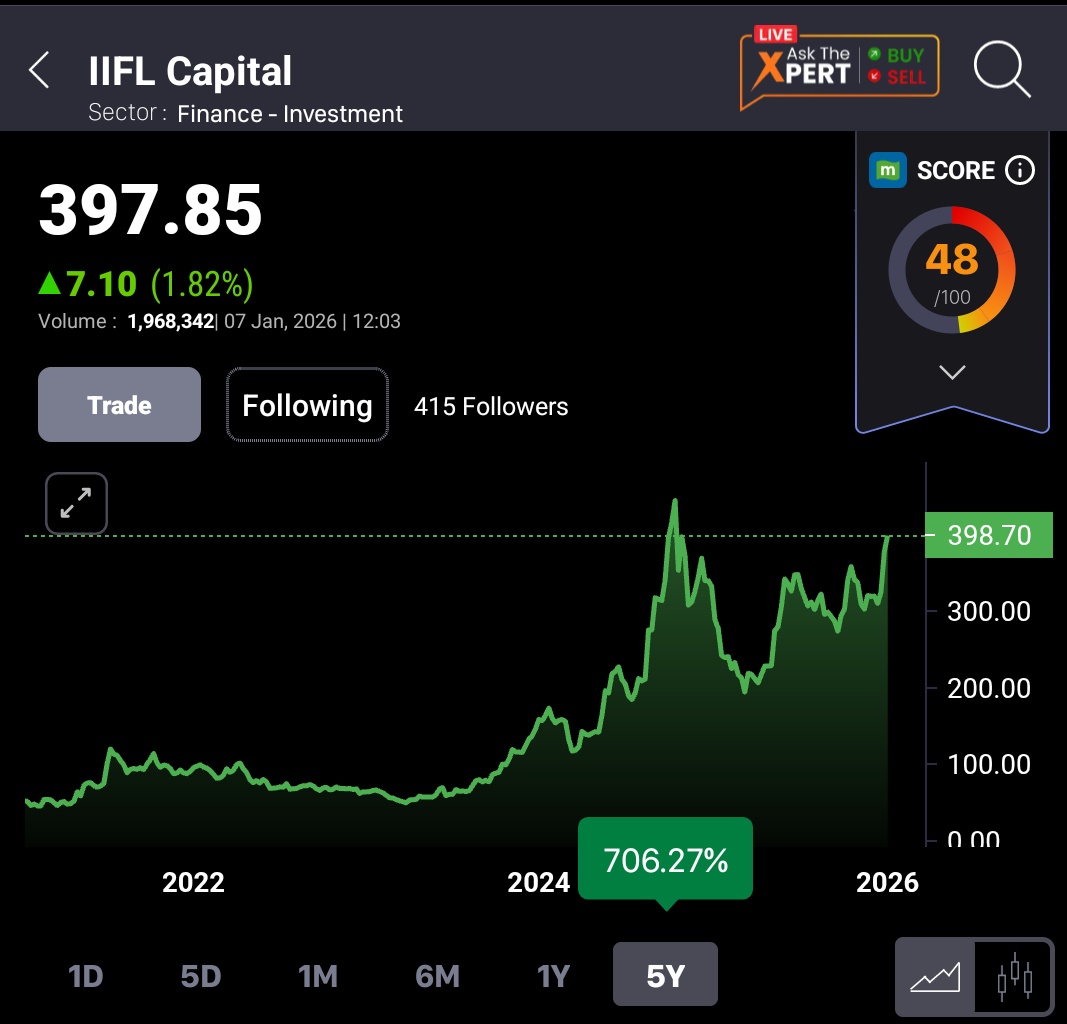Tap the 2024 axis label

pyautogui.click(x=538, y=882)
